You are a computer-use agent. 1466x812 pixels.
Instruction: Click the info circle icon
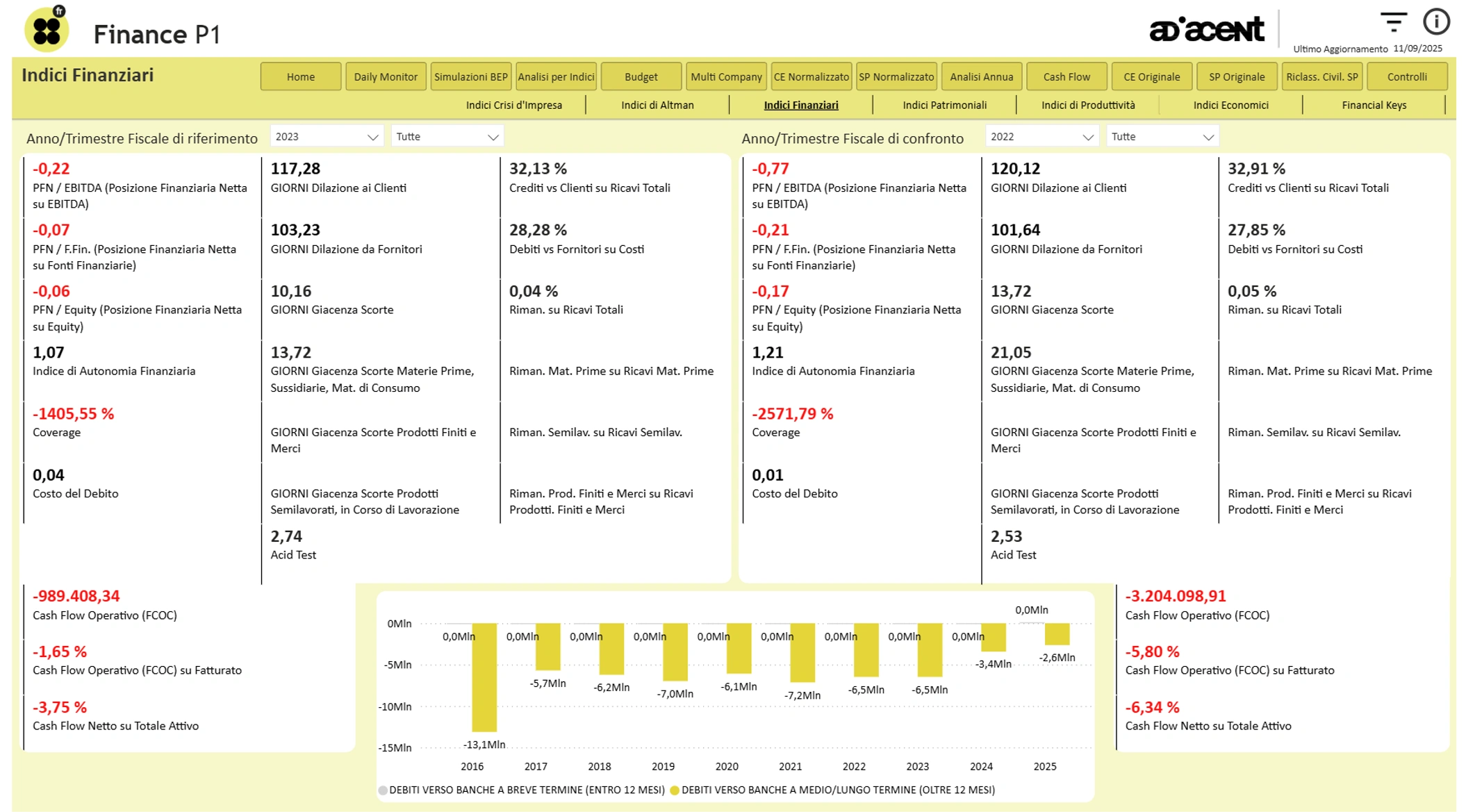pos(1435,22)
